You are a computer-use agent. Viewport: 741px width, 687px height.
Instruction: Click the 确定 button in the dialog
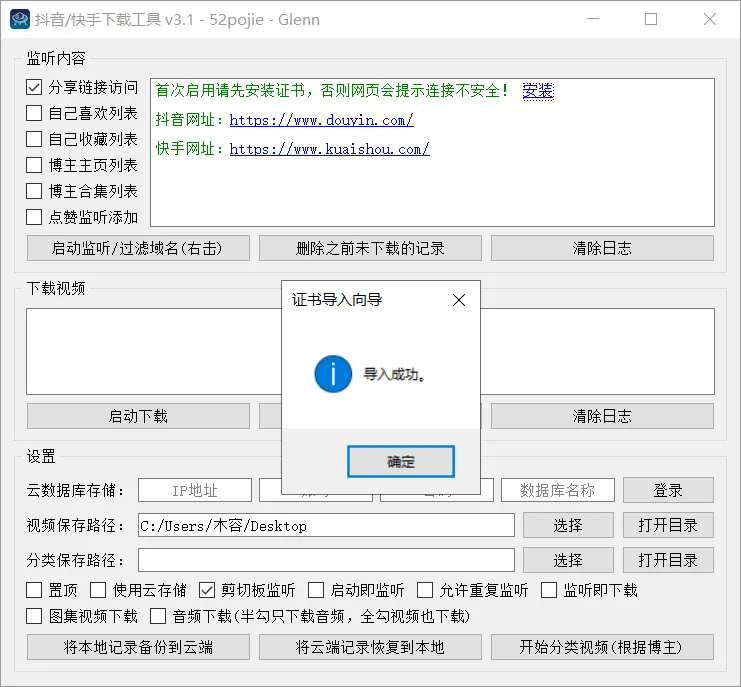point(401,461)
